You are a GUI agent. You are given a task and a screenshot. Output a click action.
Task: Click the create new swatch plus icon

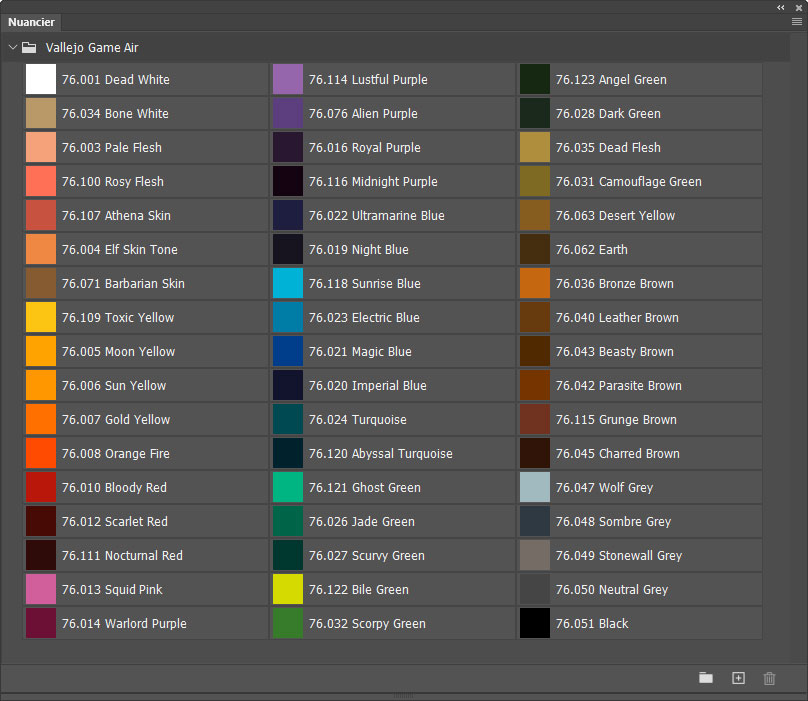(x=738, y=678)
